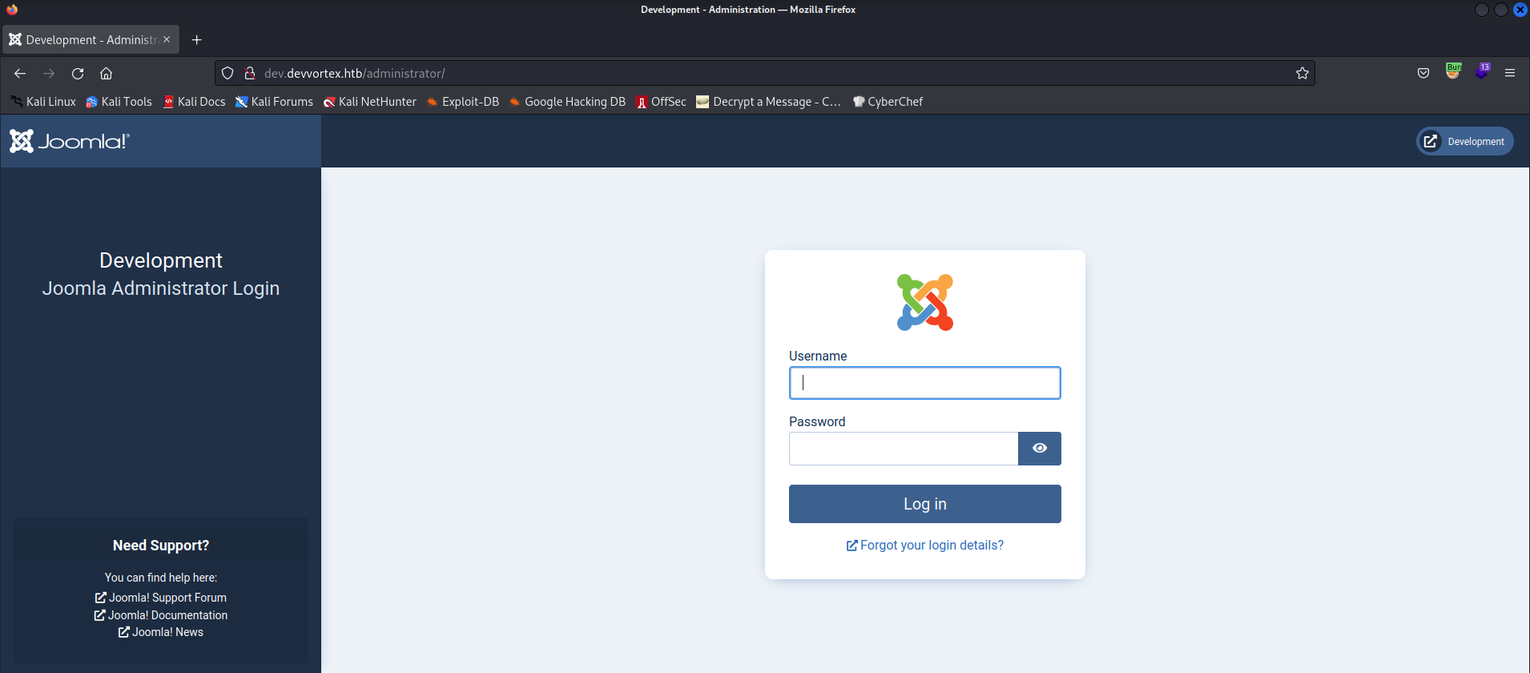
Task: Open a new tab with plus button
Action: coord(197,40)
